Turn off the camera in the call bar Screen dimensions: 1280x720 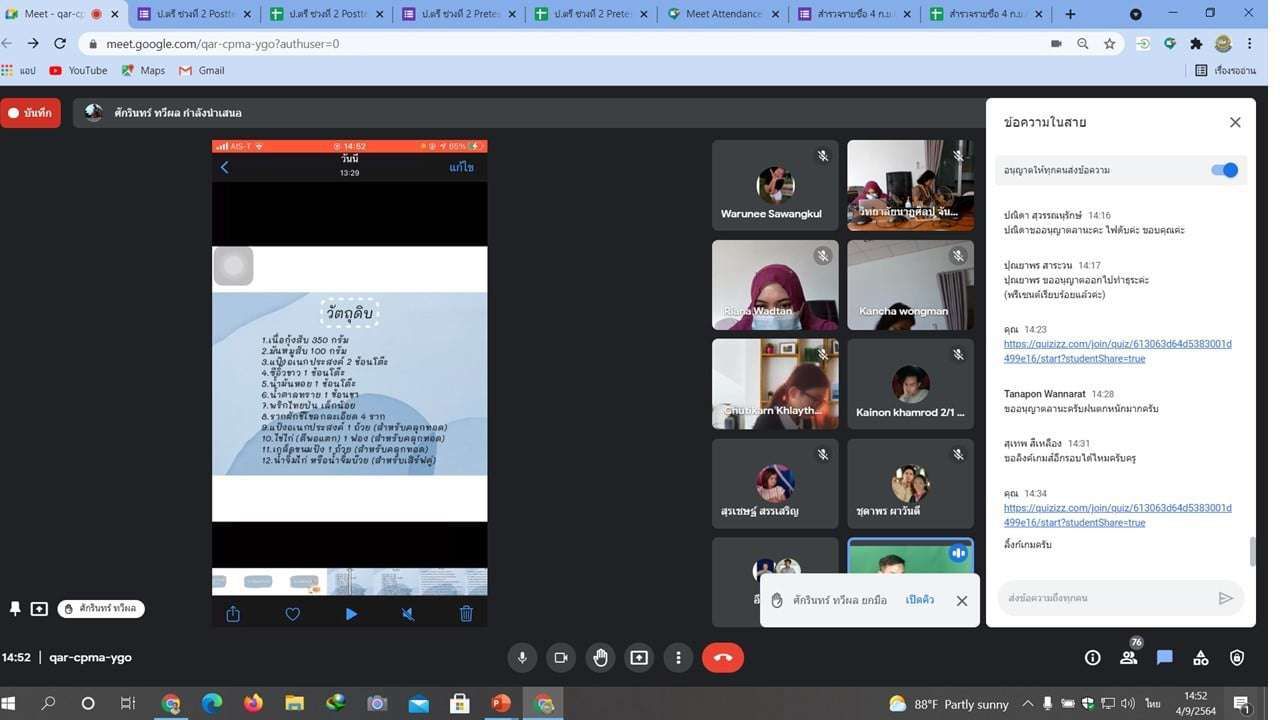pyautogui.click(x=561, y=657)
